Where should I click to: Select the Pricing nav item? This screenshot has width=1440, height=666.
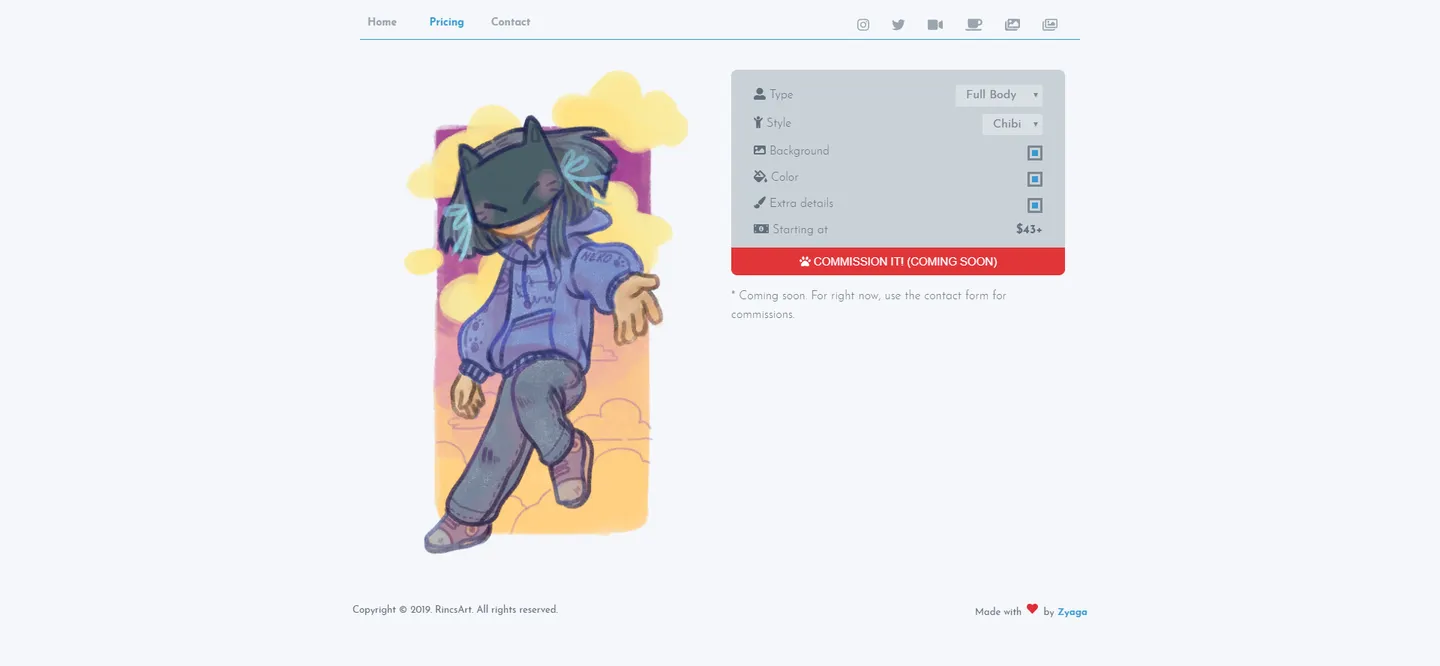(447, 22)
